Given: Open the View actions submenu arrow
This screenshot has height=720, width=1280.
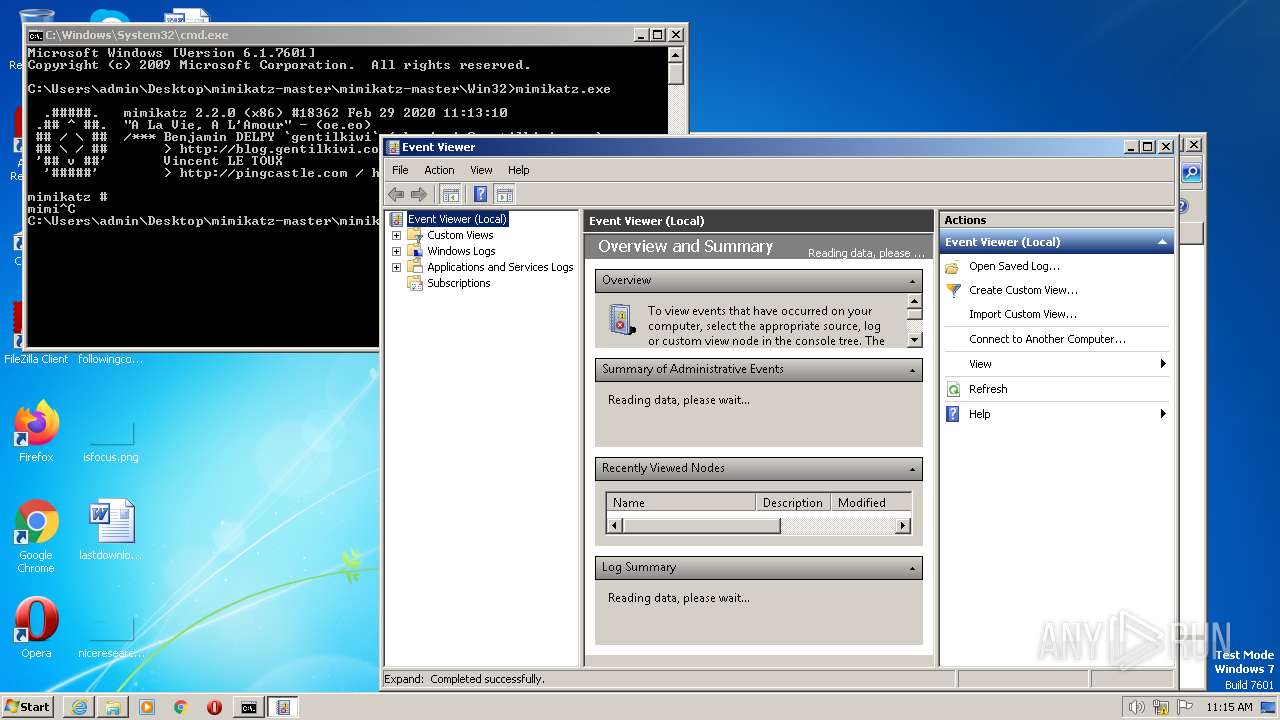Looking at the screenshot, I should coord(1163,364).
